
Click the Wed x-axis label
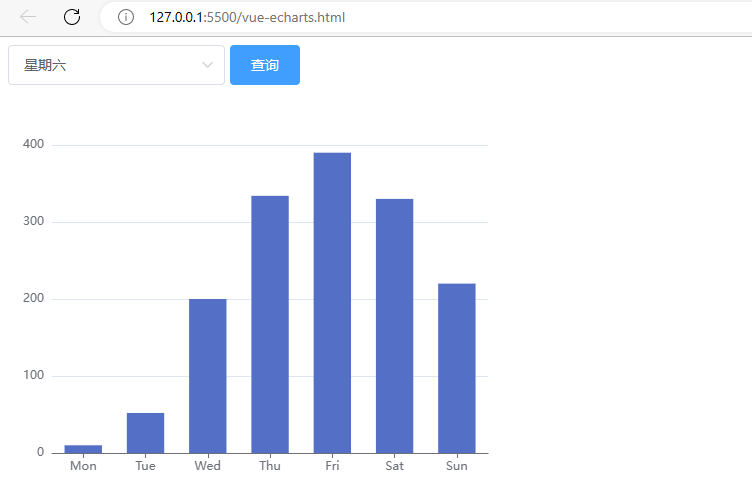208,466
